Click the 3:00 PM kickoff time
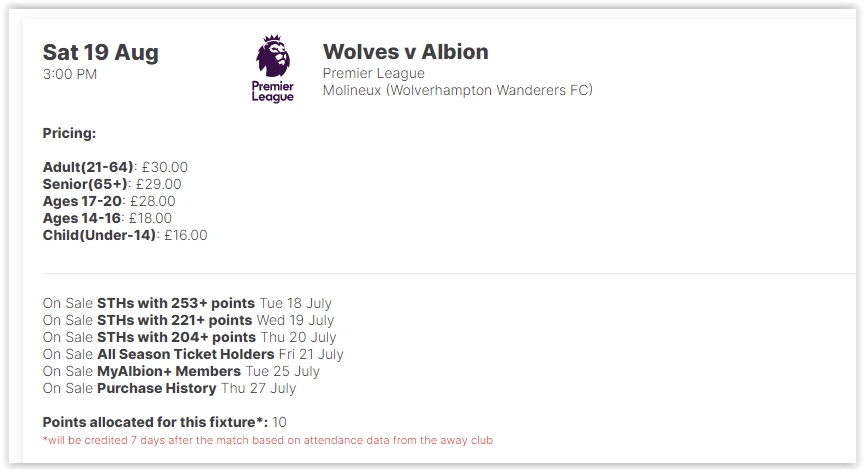The height and width of the screenshot is (471, 864). 70,74
